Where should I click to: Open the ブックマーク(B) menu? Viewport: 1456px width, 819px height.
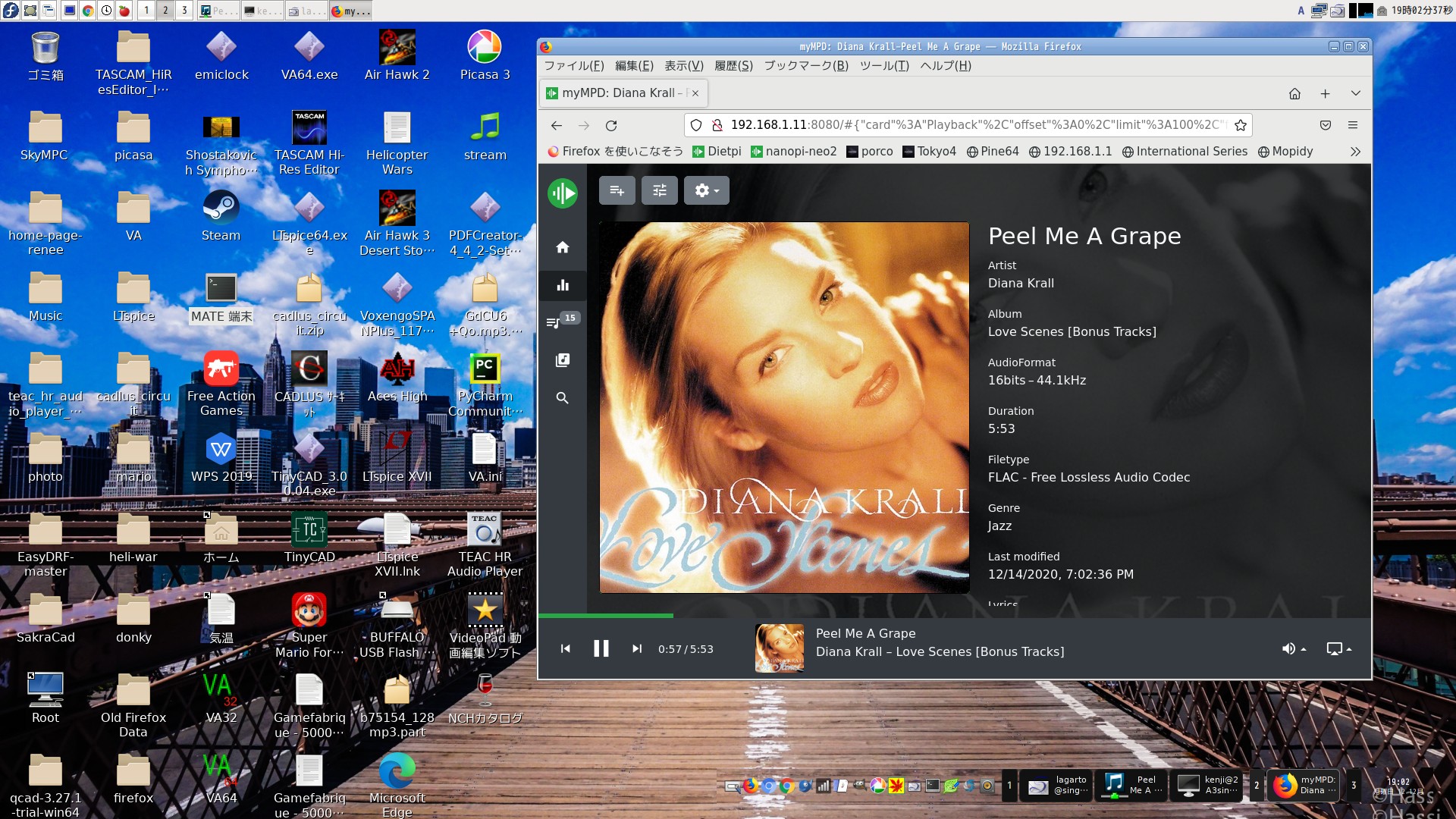[x=805, y=66]
